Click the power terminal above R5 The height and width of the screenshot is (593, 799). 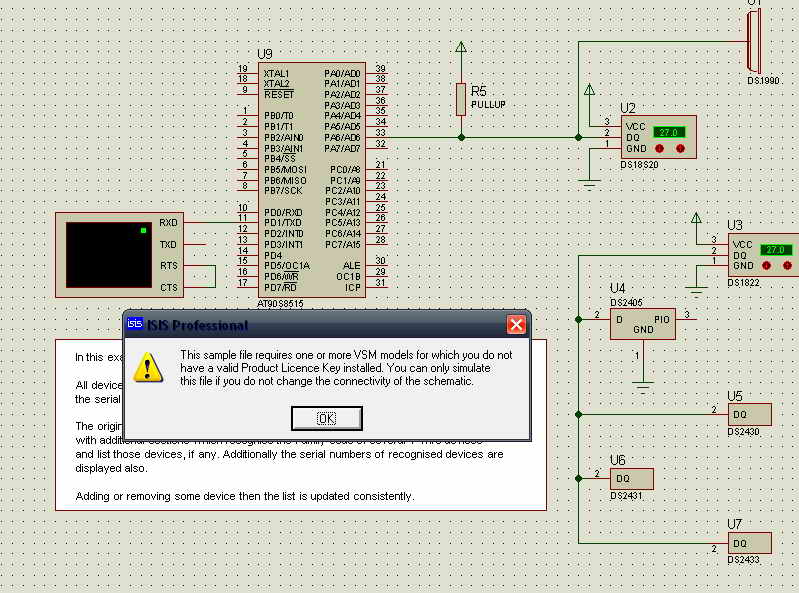(461, 49)
